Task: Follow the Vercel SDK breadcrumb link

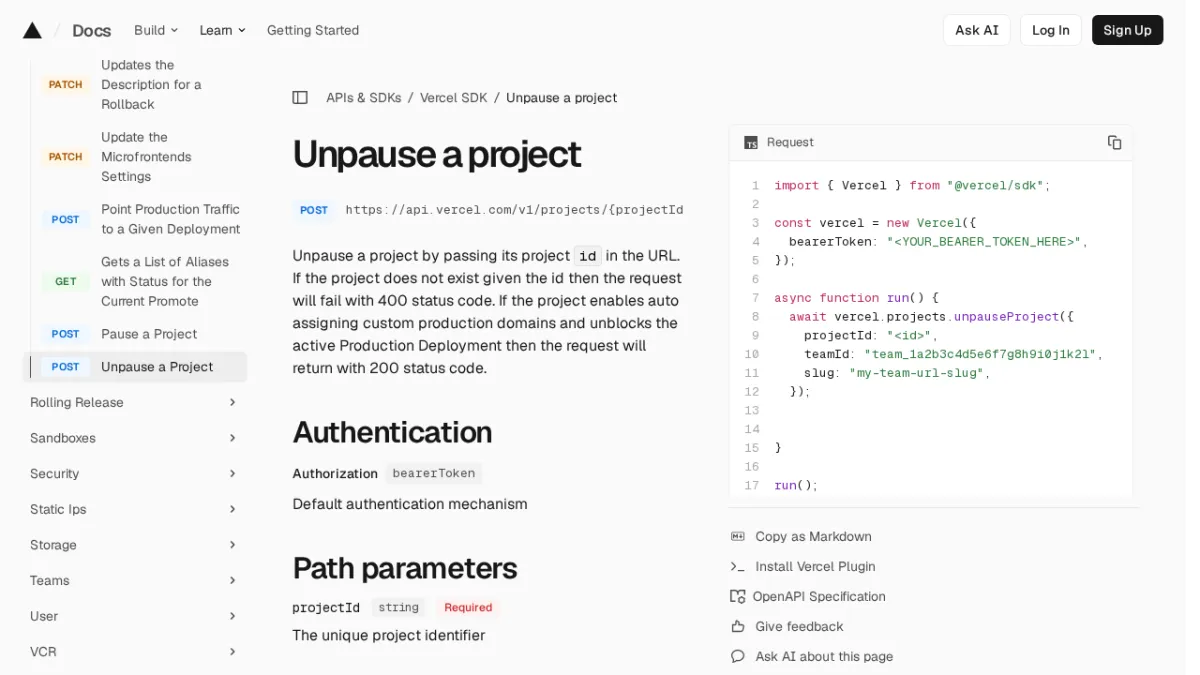Action: [x=453, y=98]
